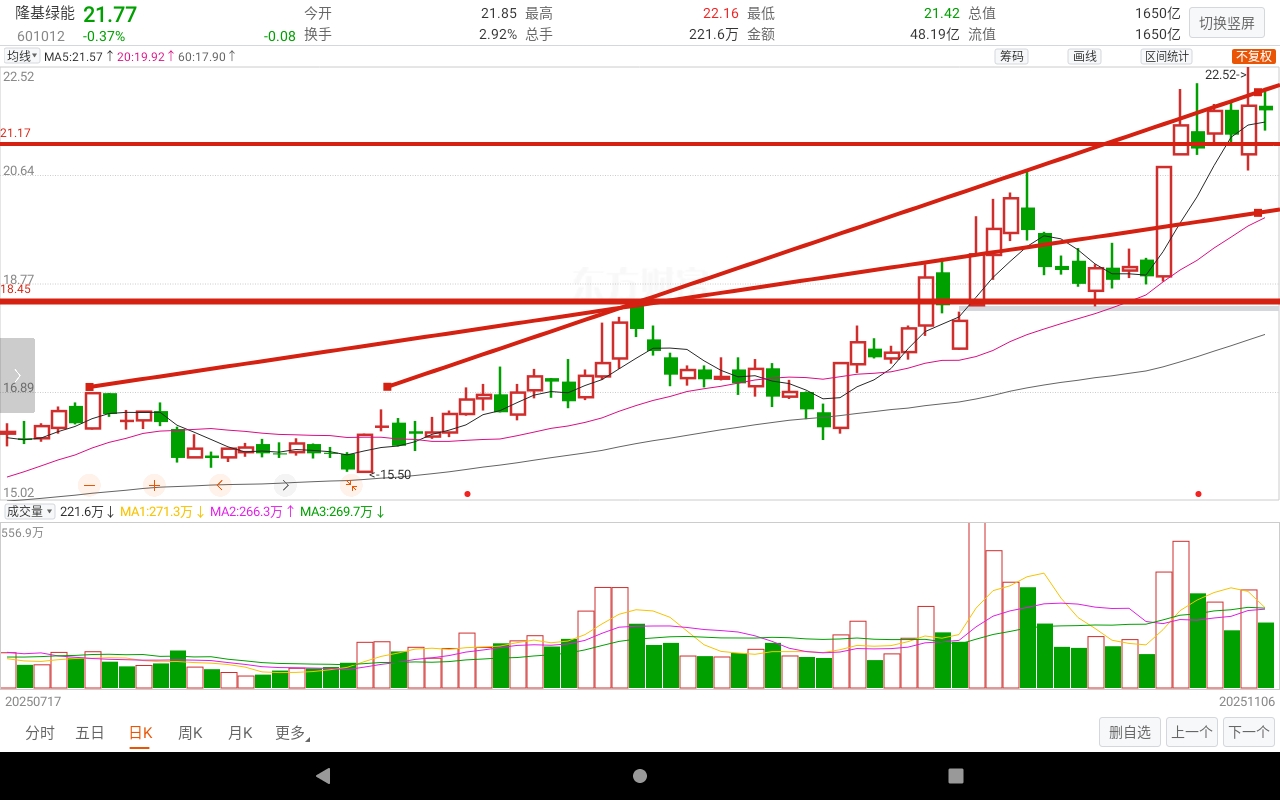This screenshot has height=800, width=1280.
Task: Switch to 分时 chart tab
Action: point(40,733)
